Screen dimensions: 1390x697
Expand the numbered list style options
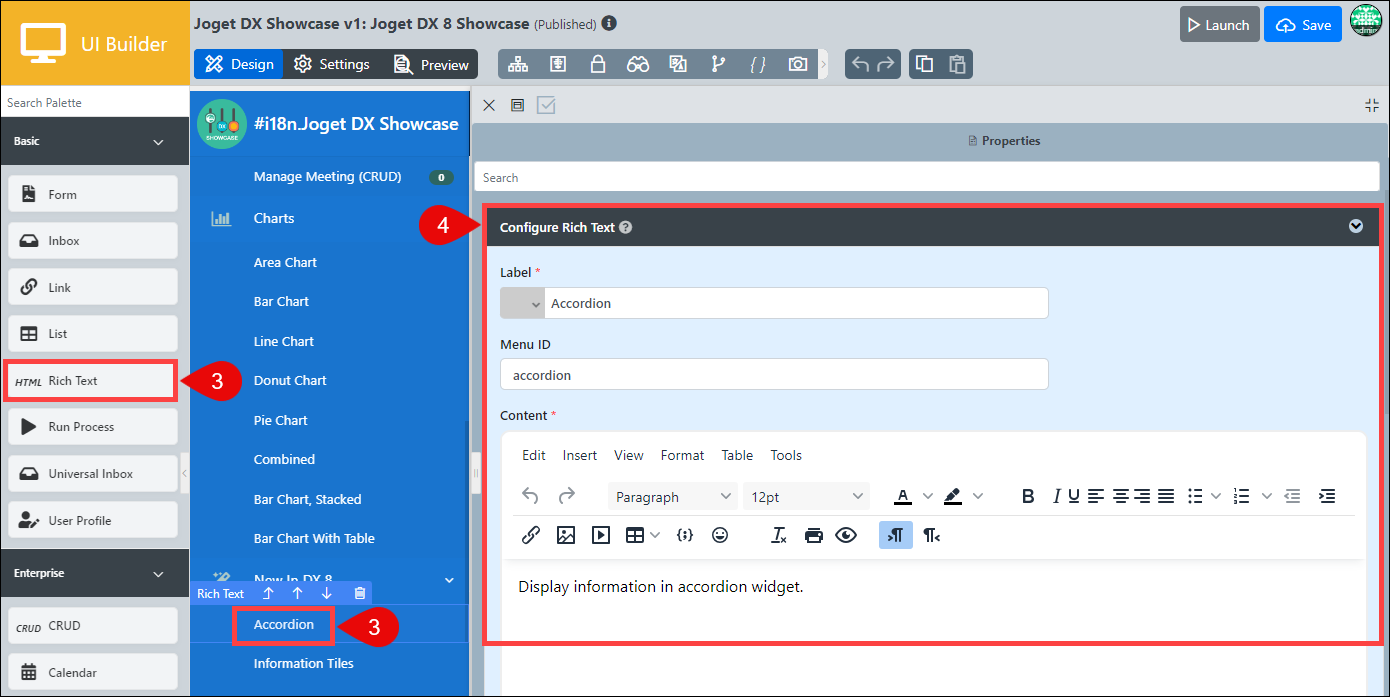click(1267, 496)
